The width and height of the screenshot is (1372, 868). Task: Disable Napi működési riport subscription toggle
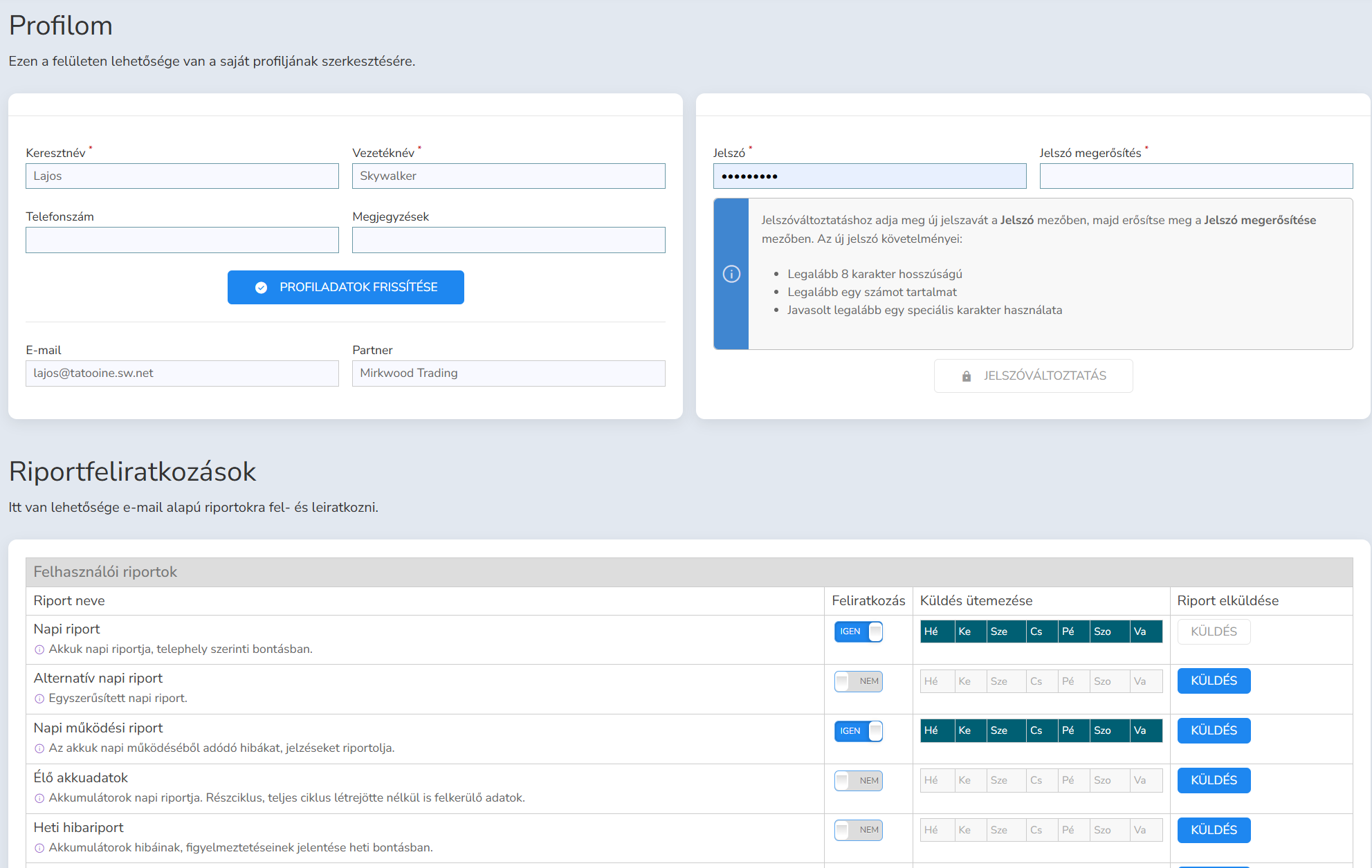(x=858, y=731)
